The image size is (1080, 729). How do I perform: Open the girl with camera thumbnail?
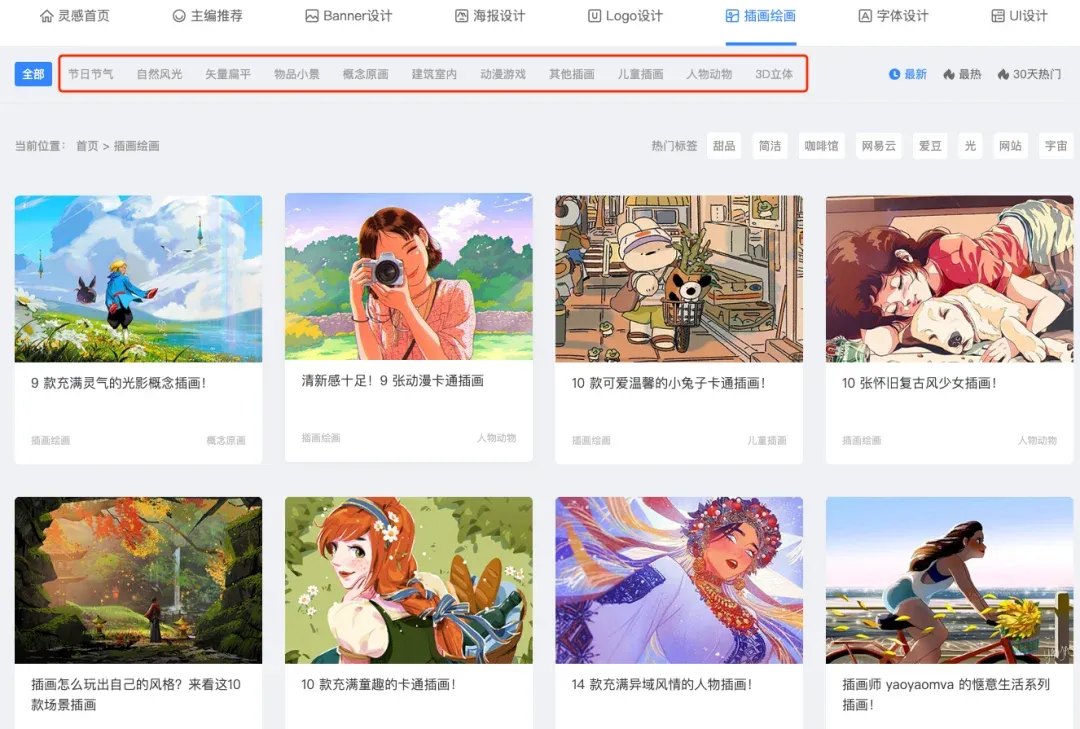pyautogui.click(x=408, y=276)
